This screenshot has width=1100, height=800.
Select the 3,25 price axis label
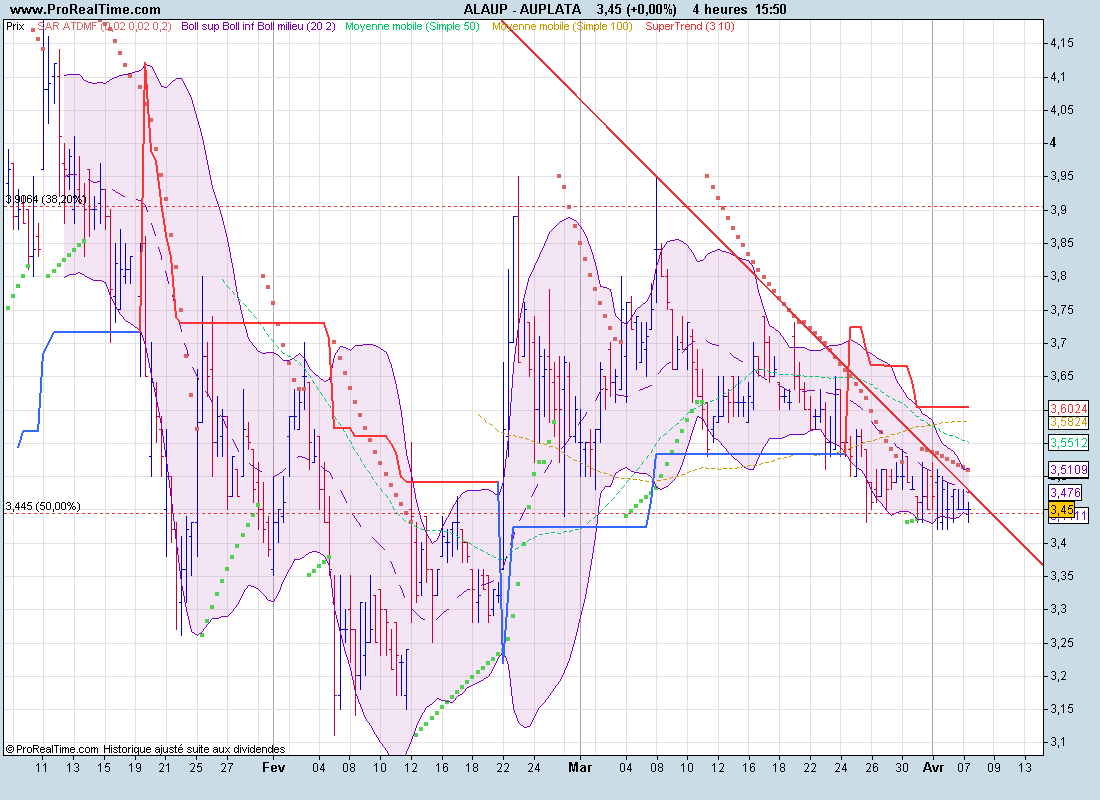point(1061,643)
